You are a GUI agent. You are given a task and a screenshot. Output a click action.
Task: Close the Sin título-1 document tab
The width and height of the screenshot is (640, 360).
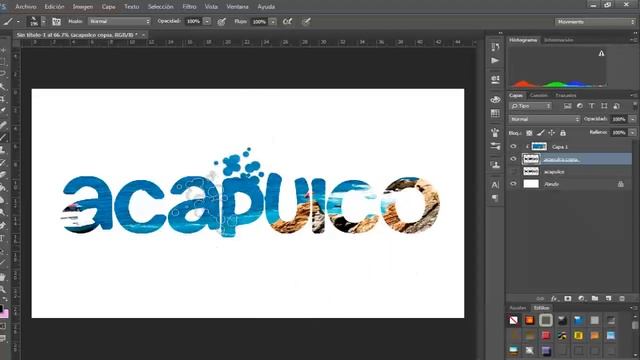tap(144, 35)
